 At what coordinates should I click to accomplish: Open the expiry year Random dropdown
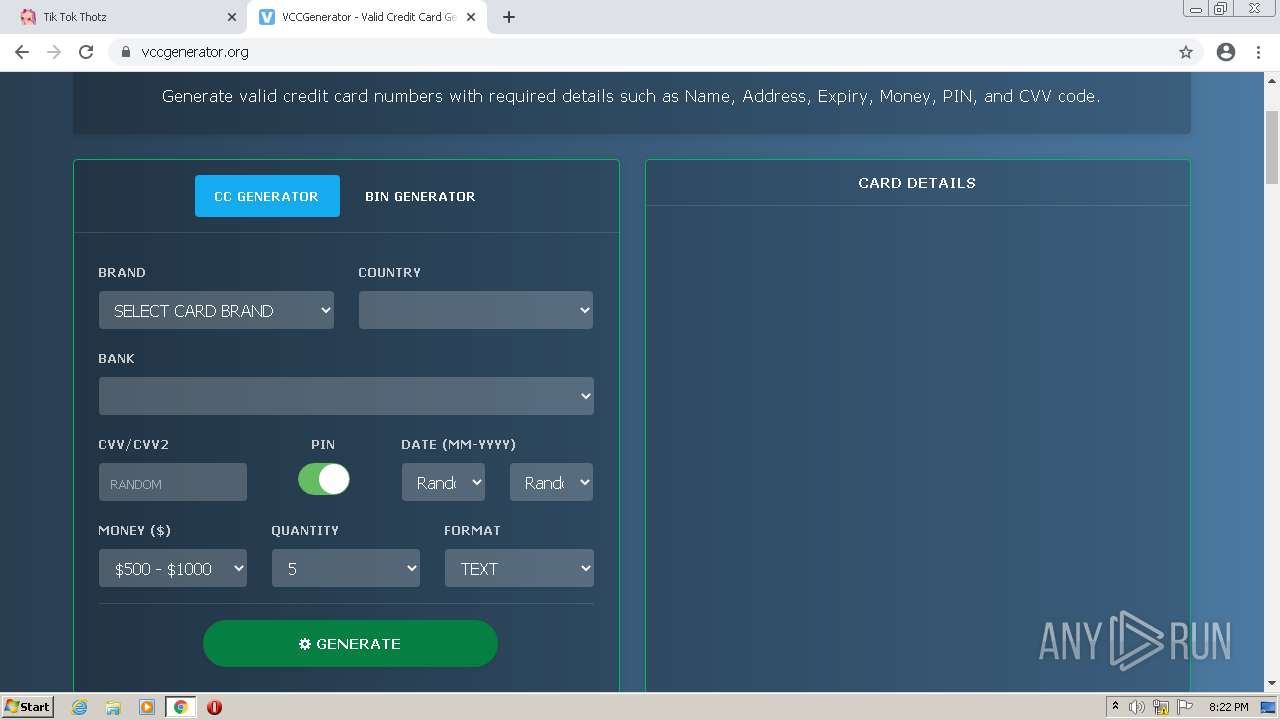(552, 482)
